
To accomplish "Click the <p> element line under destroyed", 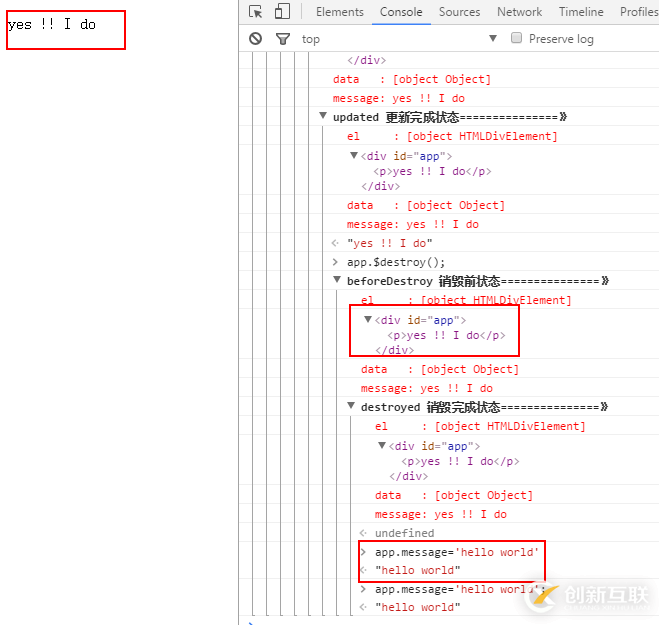I will [460, 461].
